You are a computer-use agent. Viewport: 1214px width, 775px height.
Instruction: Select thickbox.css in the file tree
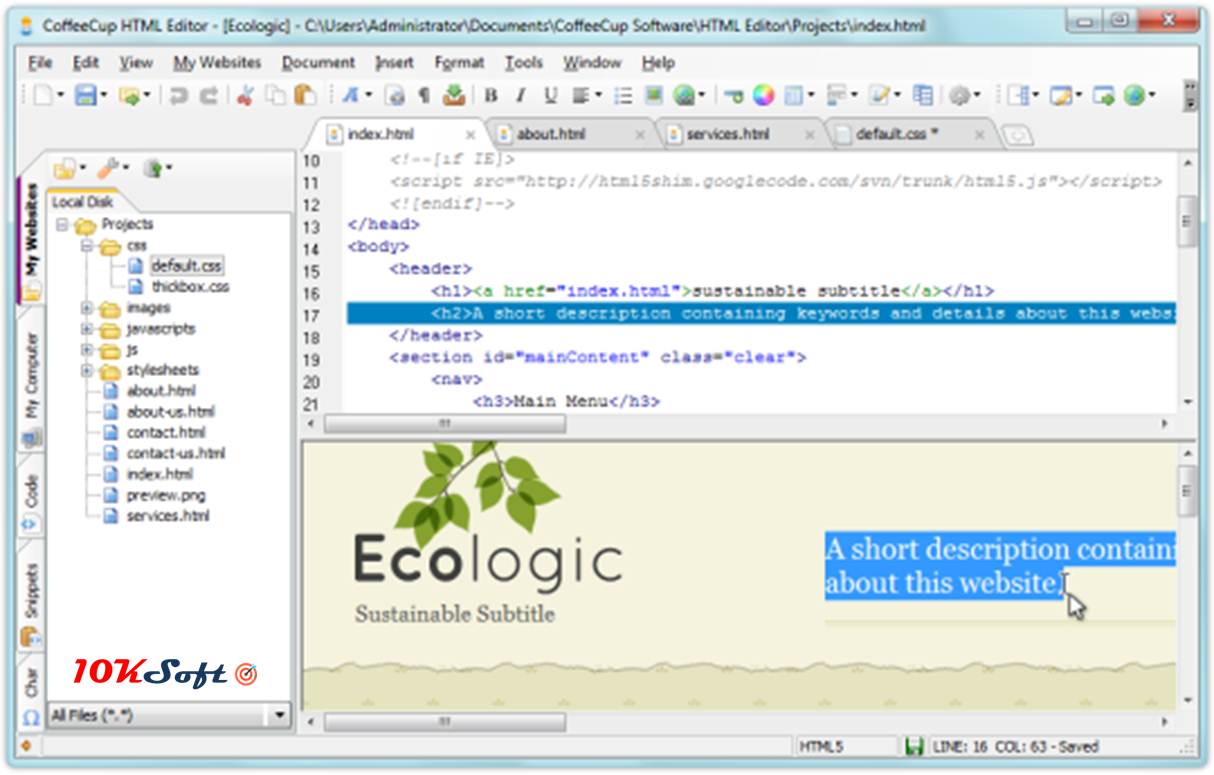point(190,287)
